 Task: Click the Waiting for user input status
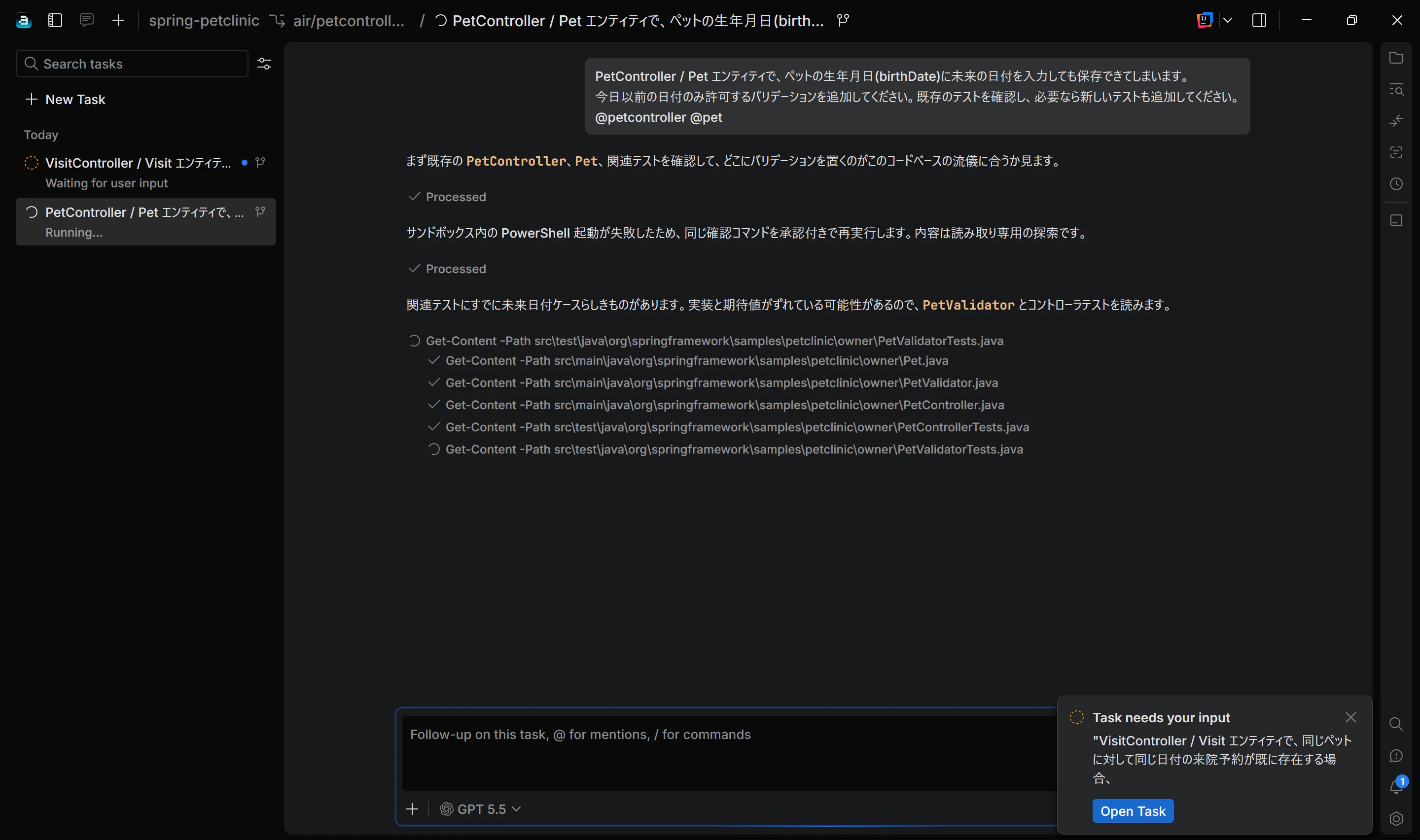pos(106,183)
